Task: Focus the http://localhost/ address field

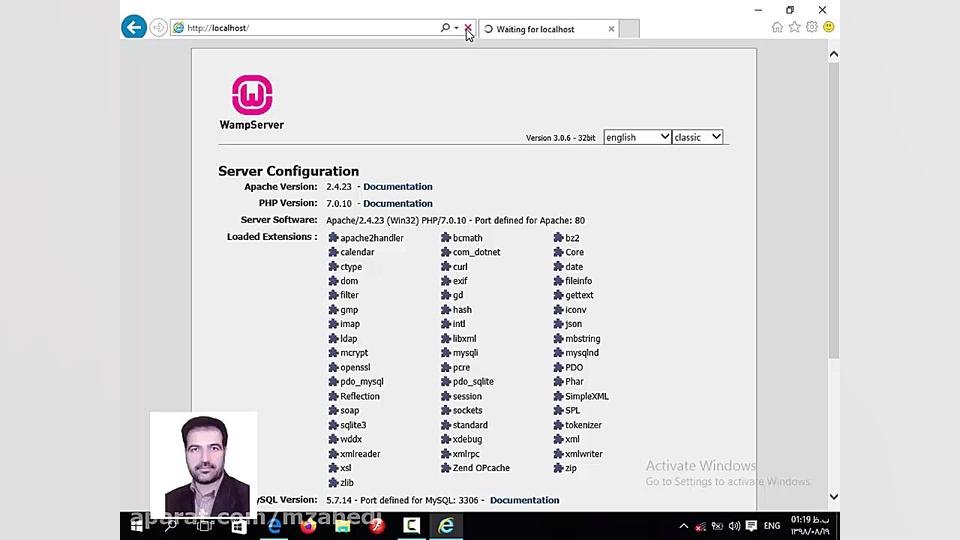Action: [x=306, y=28]
